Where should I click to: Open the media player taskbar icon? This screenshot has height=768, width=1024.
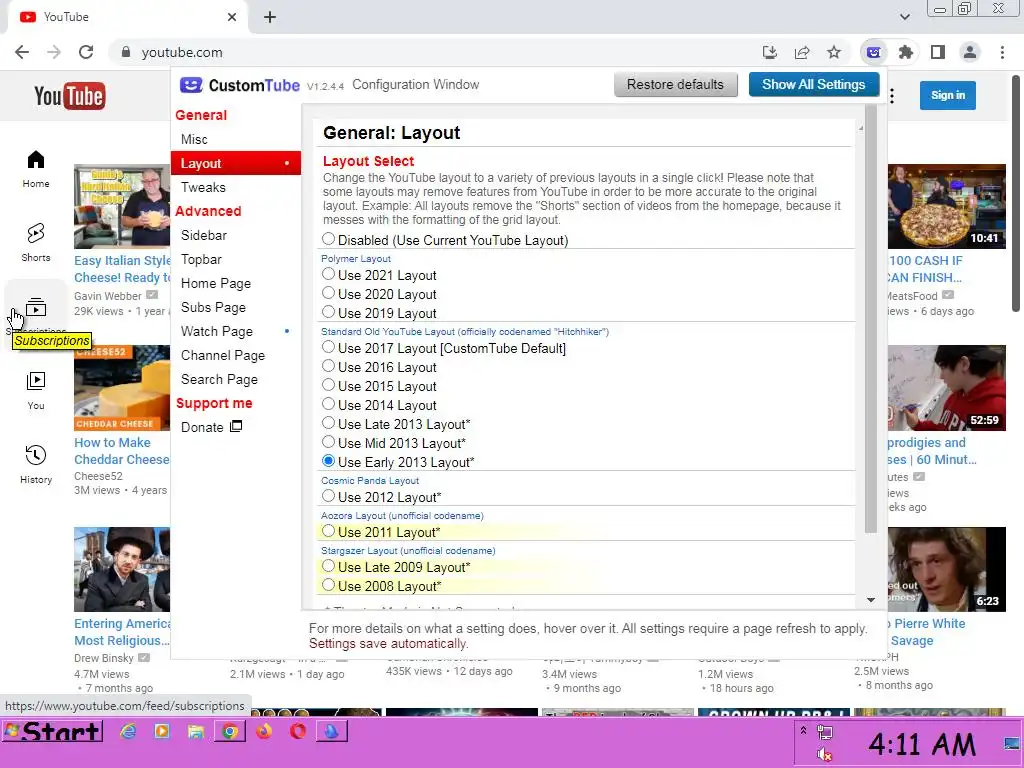[x=162, y=731]
